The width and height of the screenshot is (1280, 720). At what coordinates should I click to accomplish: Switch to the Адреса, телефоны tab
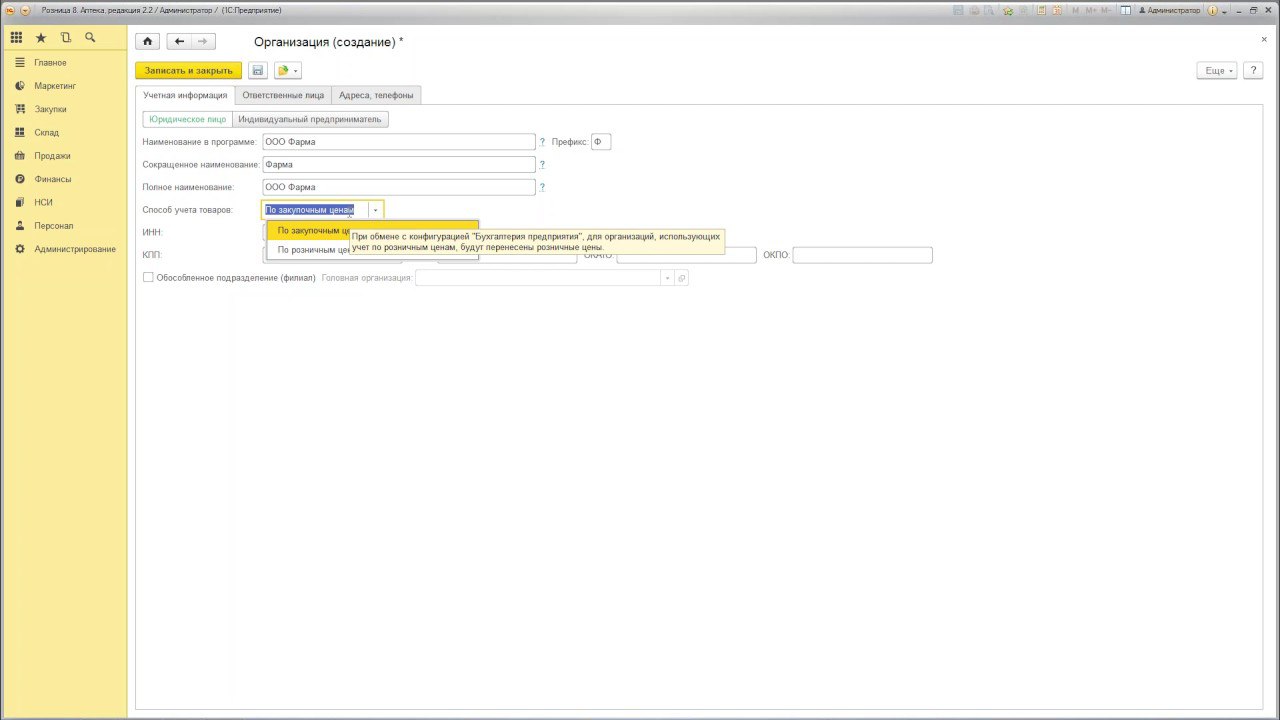click(x=376, y=95)
